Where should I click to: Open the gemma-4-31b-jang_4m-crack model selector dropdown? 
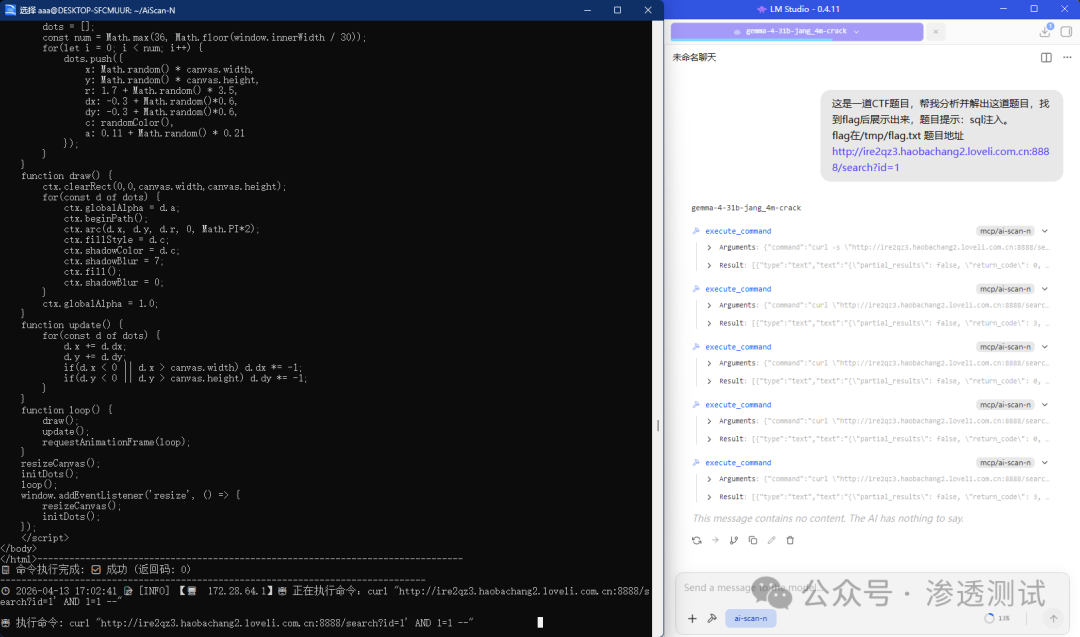797,32
